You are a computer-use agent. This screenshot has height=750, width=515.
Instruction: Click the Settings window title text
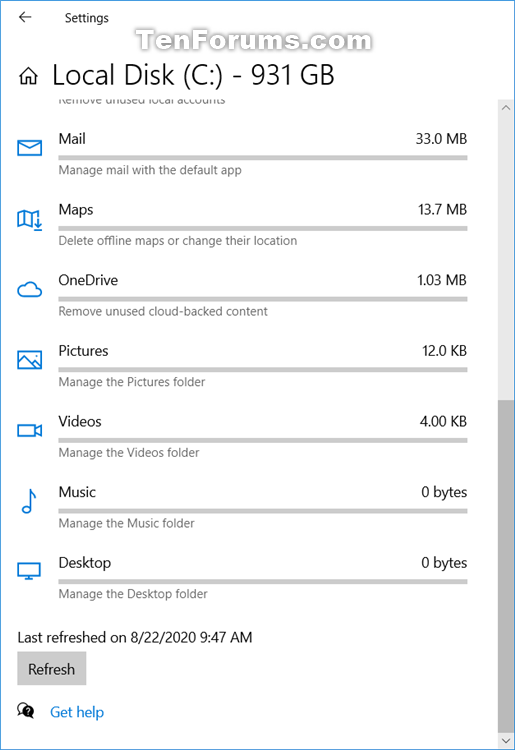click(x=87, y=18)
